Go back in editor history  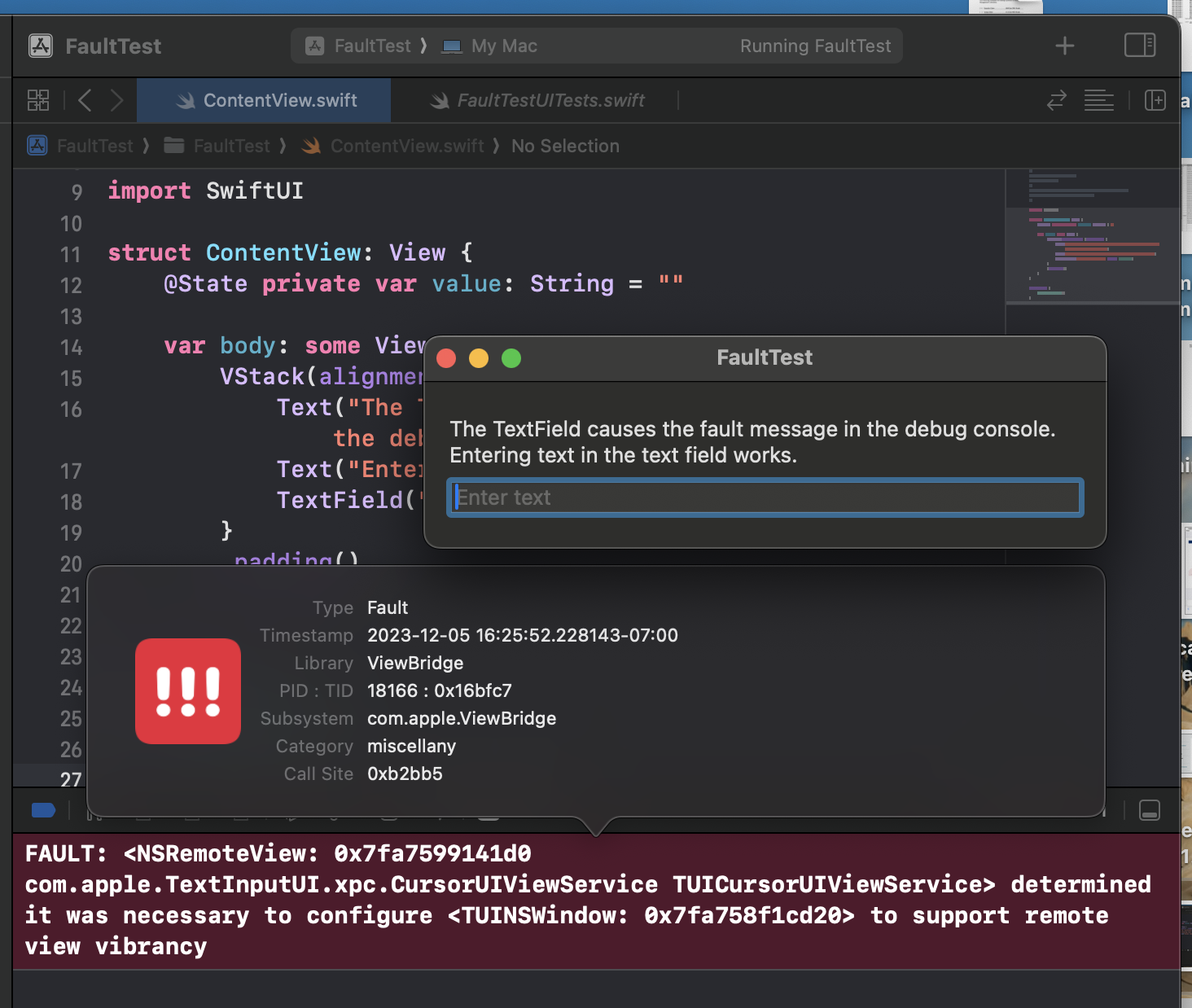[x=85, y=100]
